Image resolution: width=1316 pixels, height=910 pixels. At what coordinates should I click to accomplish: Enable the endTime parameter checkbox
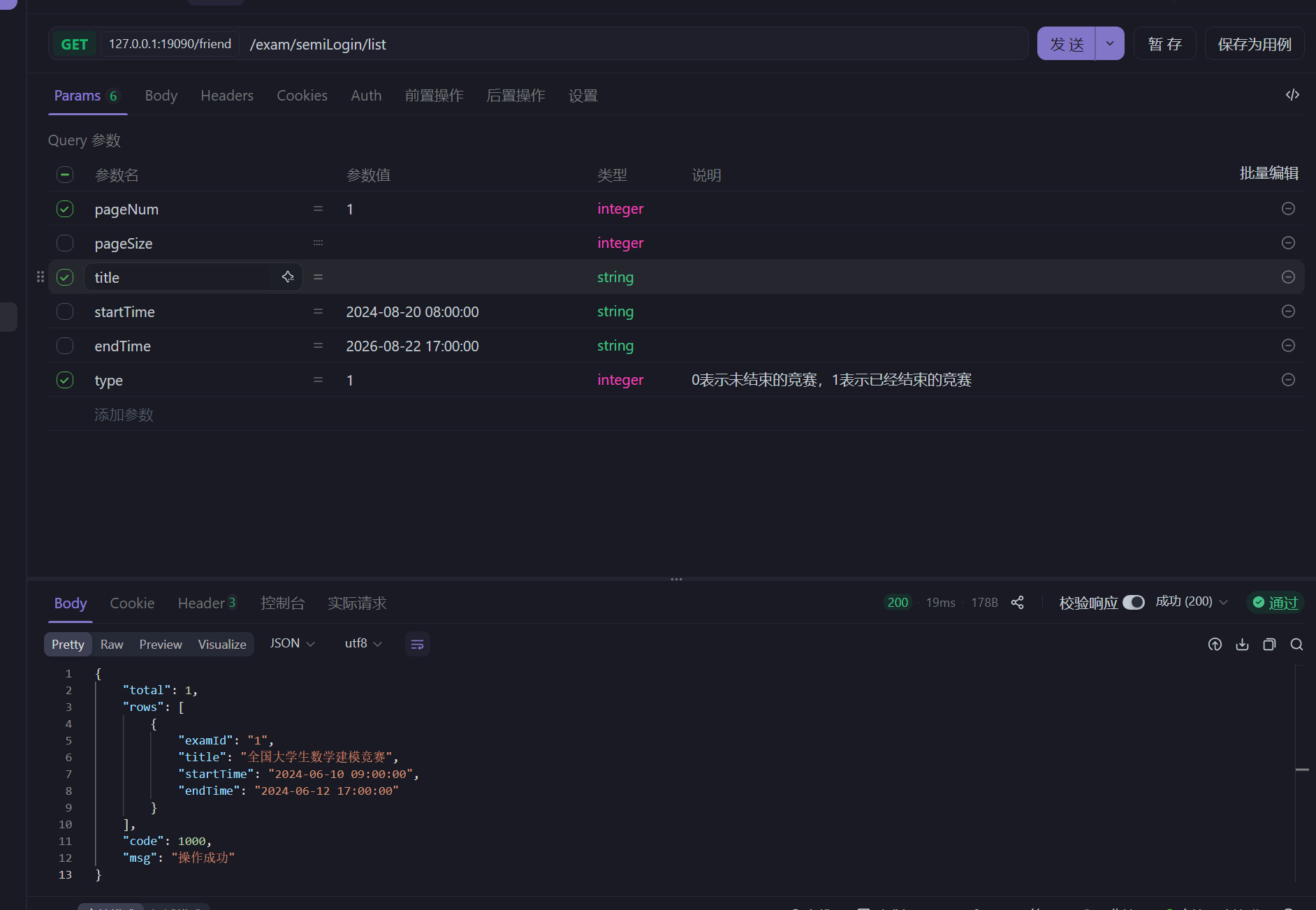pyautogui.click(x=65, y=346)
